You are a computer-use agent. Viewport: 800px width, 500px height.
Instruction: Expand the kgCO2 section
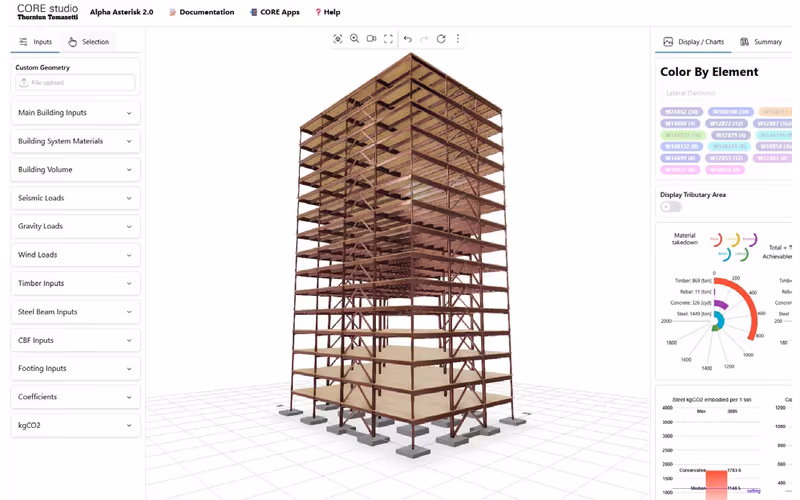(x=75, y=426)
